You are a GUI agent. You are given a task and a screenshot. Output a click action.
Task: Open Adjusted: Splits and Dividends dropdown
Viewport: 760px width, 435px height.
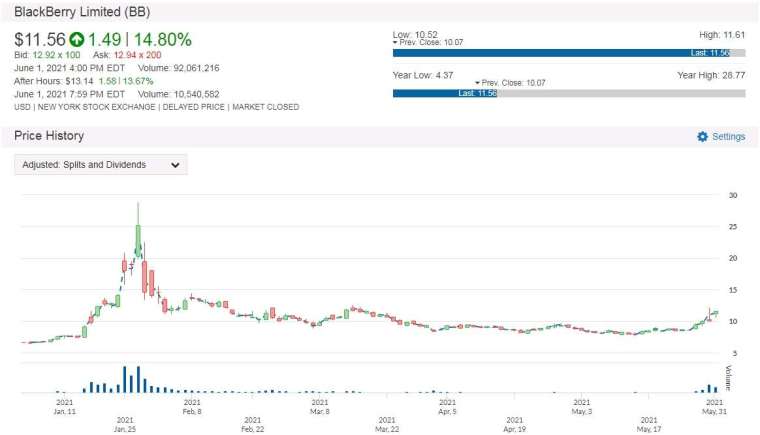click(101, 165)
